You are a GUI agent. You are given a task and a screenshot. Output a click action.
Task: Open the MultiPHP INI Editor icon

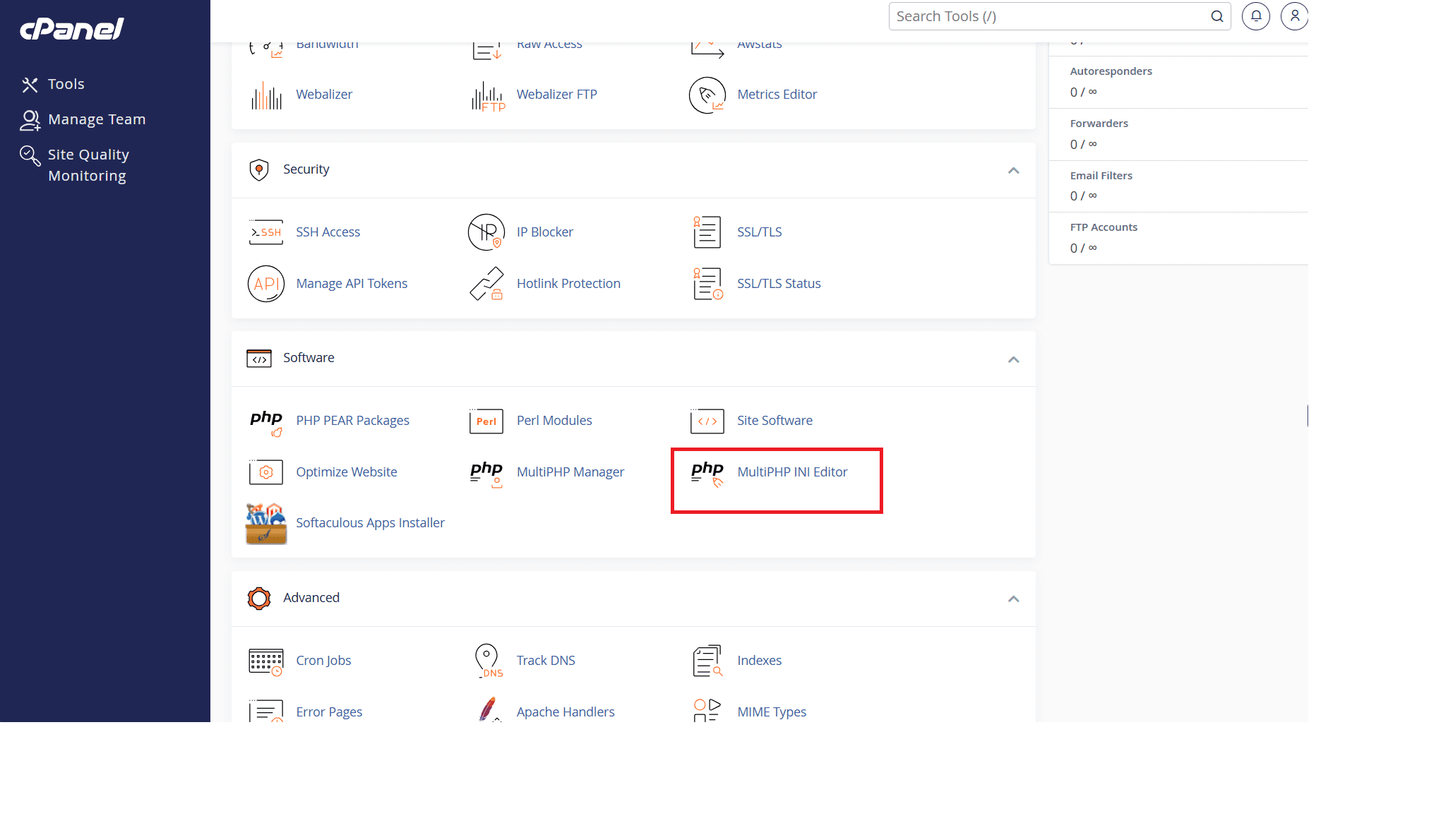707,473
